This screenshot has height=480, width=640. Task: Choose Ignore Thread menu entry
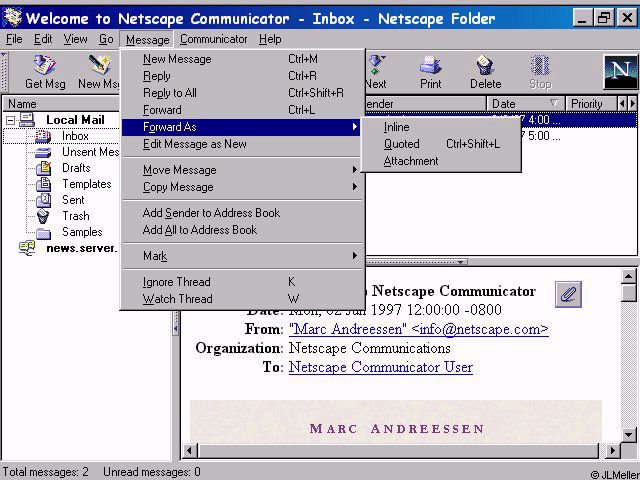[241, 282]
